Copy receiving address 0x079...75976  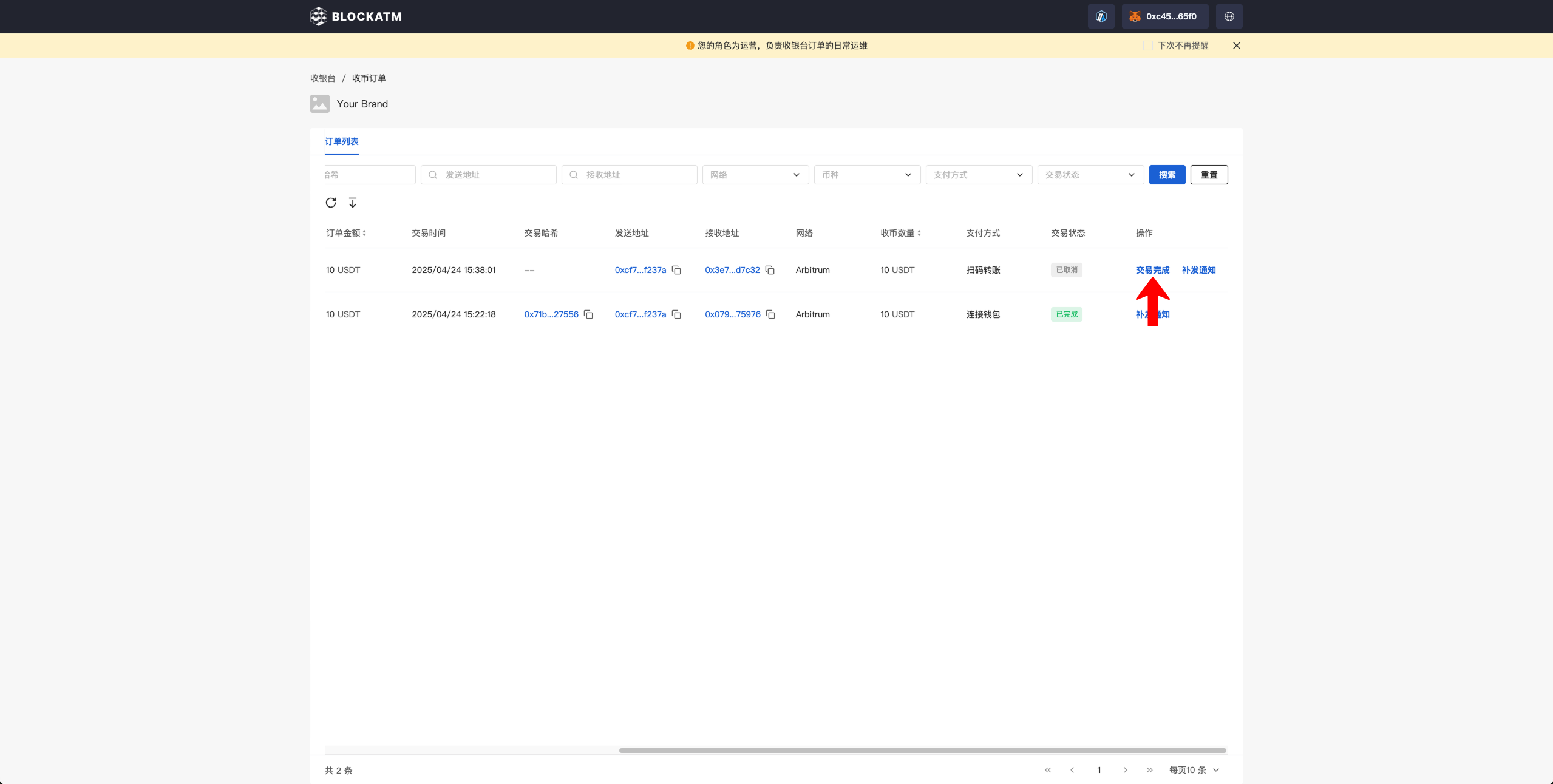[x=770, y=314]
